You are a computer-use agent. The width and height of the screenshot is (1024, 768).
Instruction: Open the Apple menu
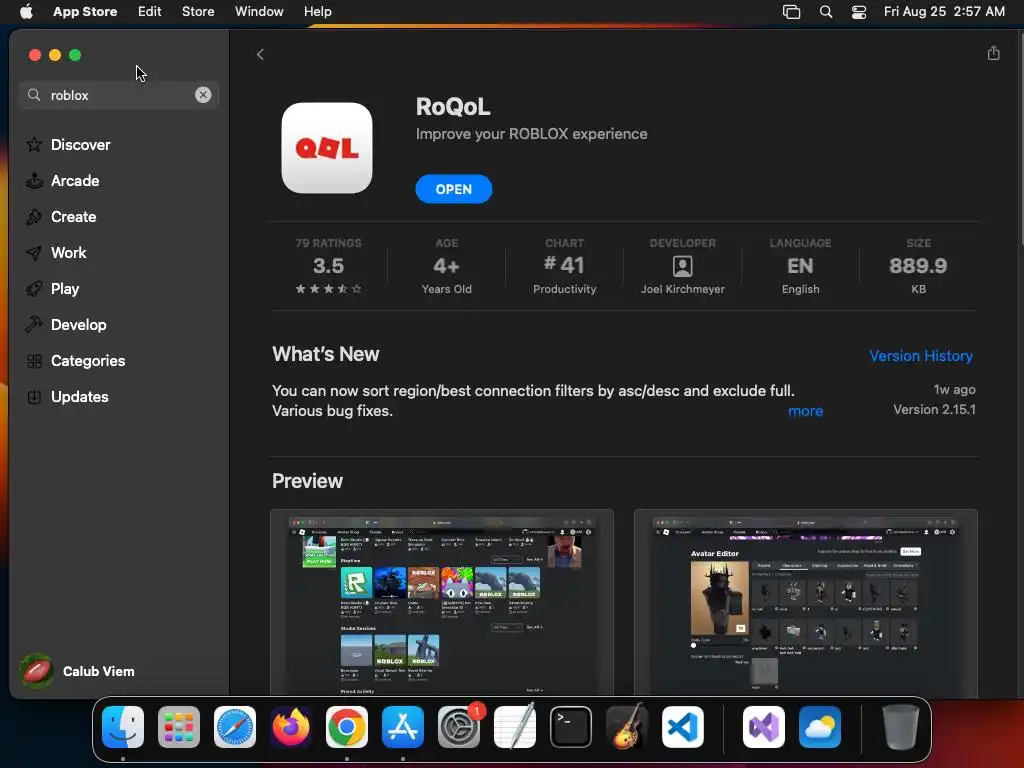click(26, 11)
